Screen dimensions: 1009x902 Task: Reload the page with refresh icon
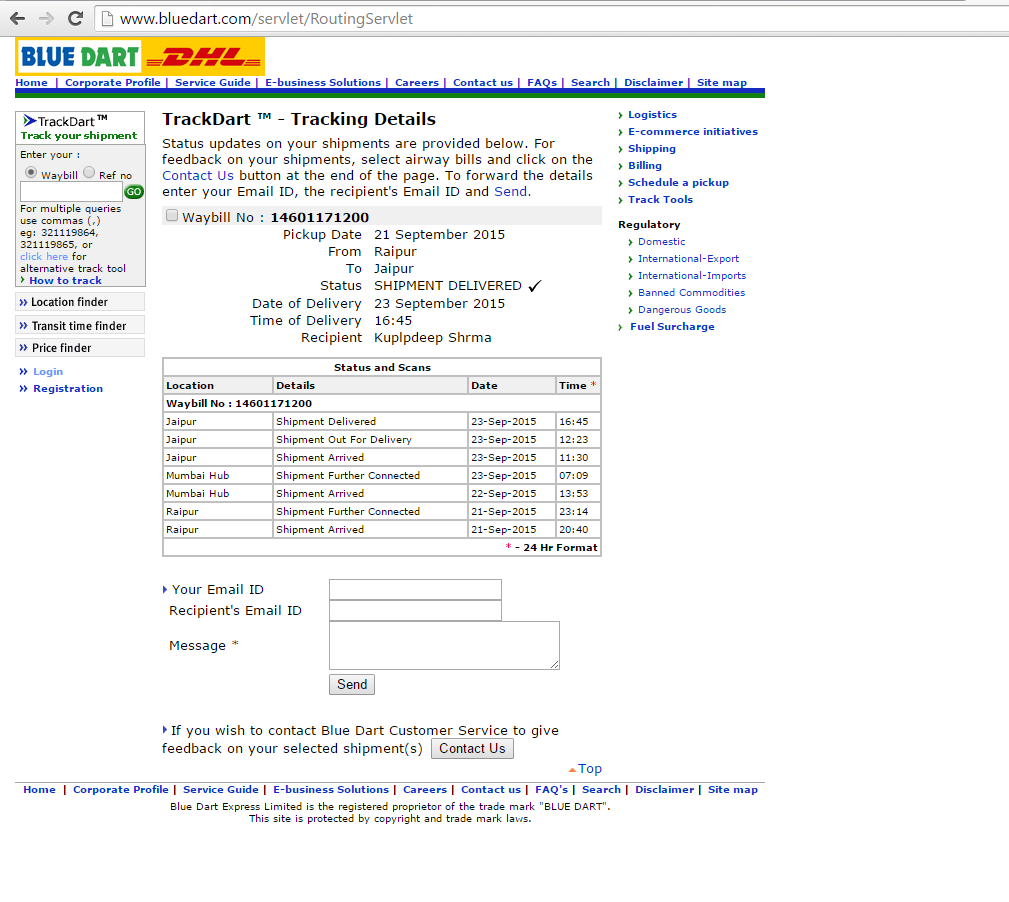[x=75, y=19]
